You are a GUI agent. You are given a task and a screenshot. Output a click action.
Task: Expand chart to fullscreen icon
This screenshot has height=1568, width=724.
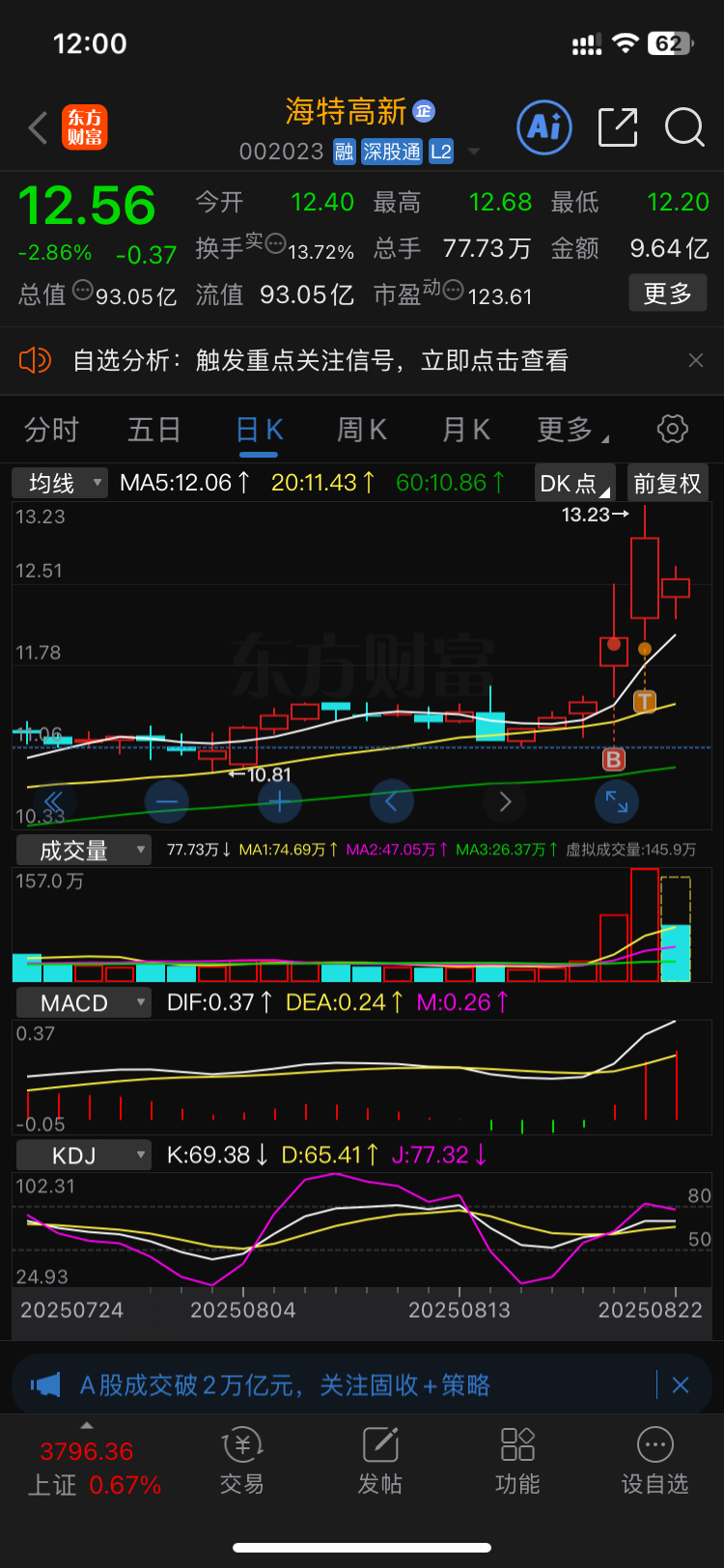click(x=617, y=800)
